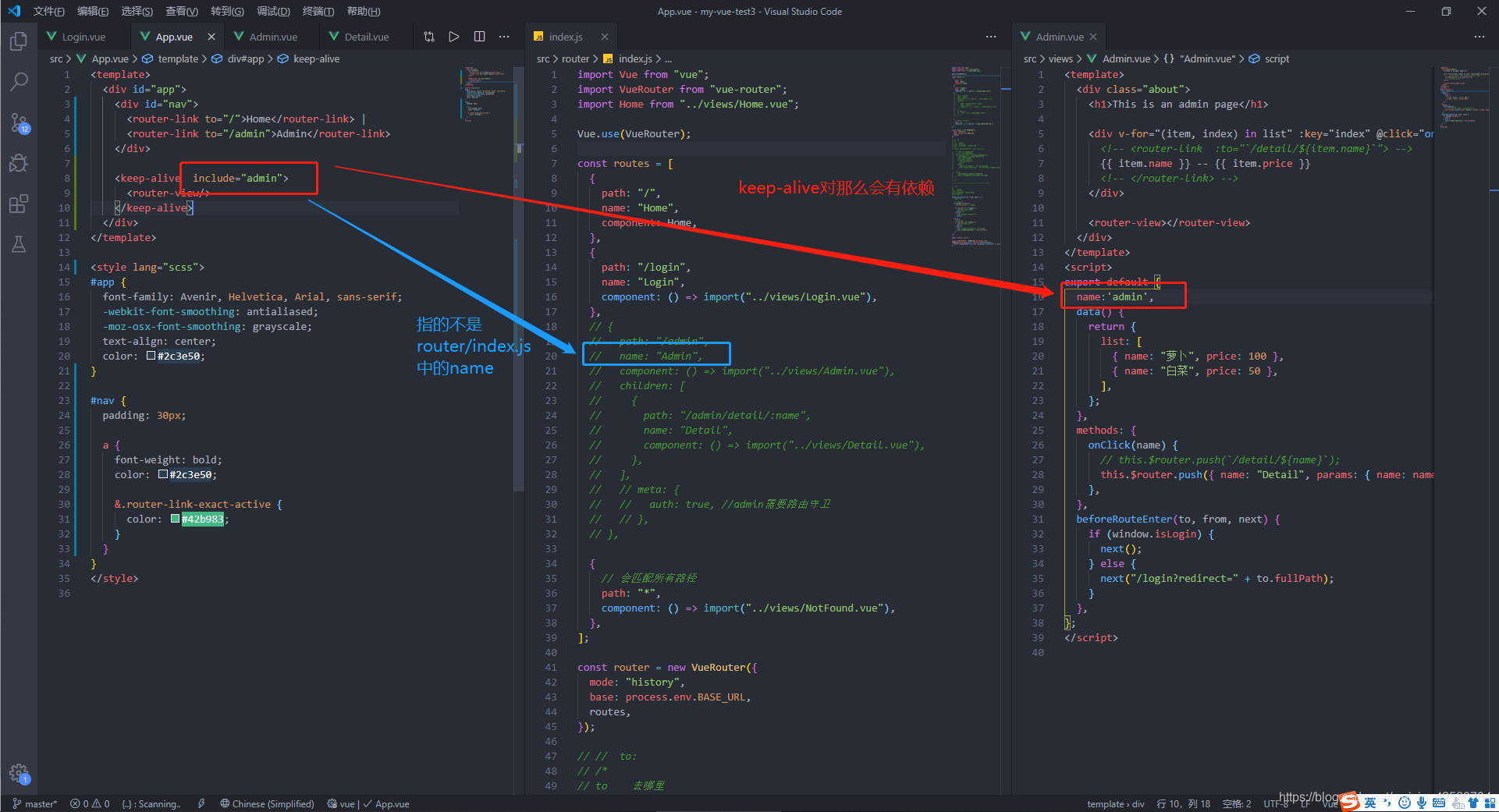Open the Run and Debug view
The width and height of the screenshot is (1499, 812).
[x=19, y=163]
